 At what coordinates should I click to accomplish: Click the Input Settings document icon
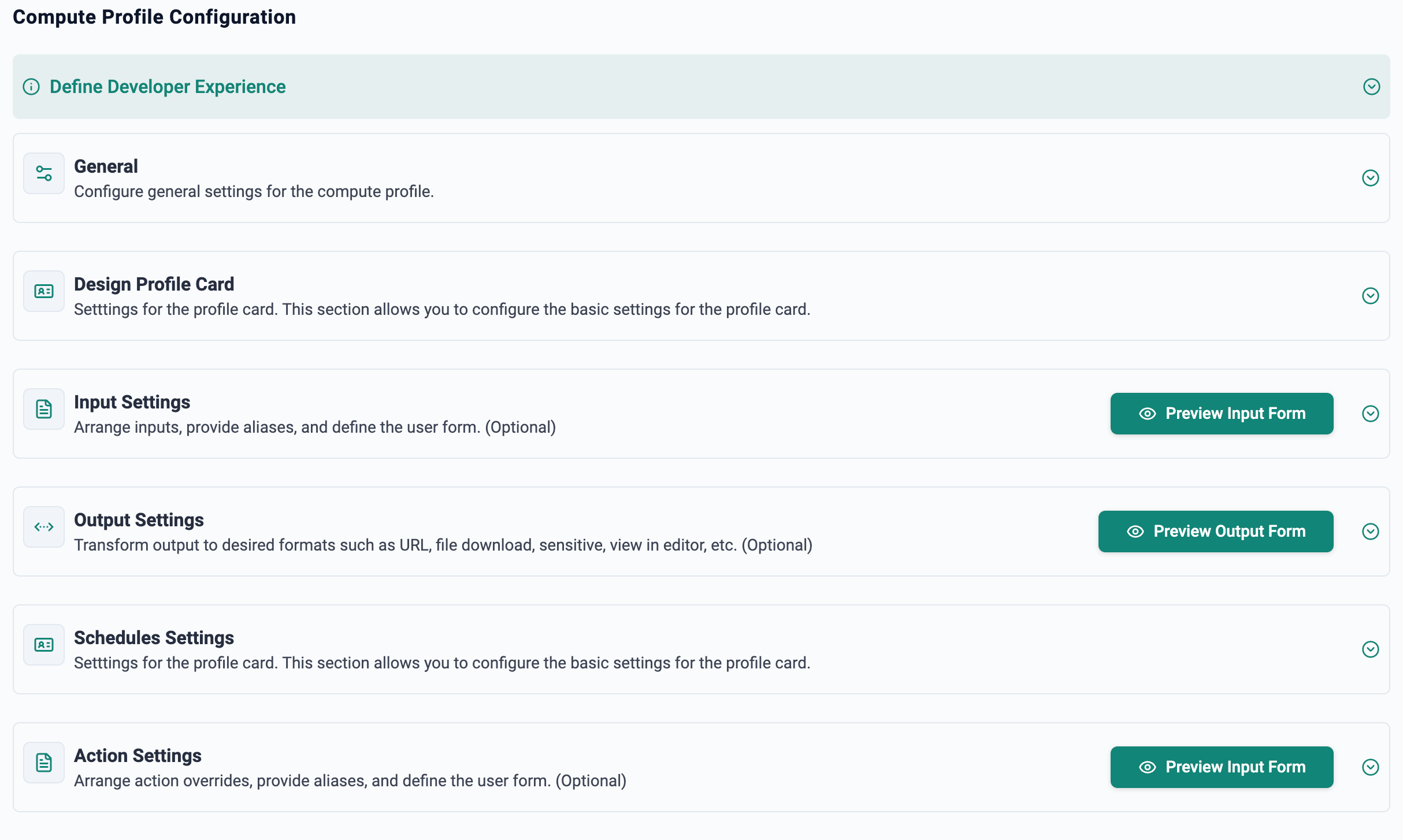[44, 409]
